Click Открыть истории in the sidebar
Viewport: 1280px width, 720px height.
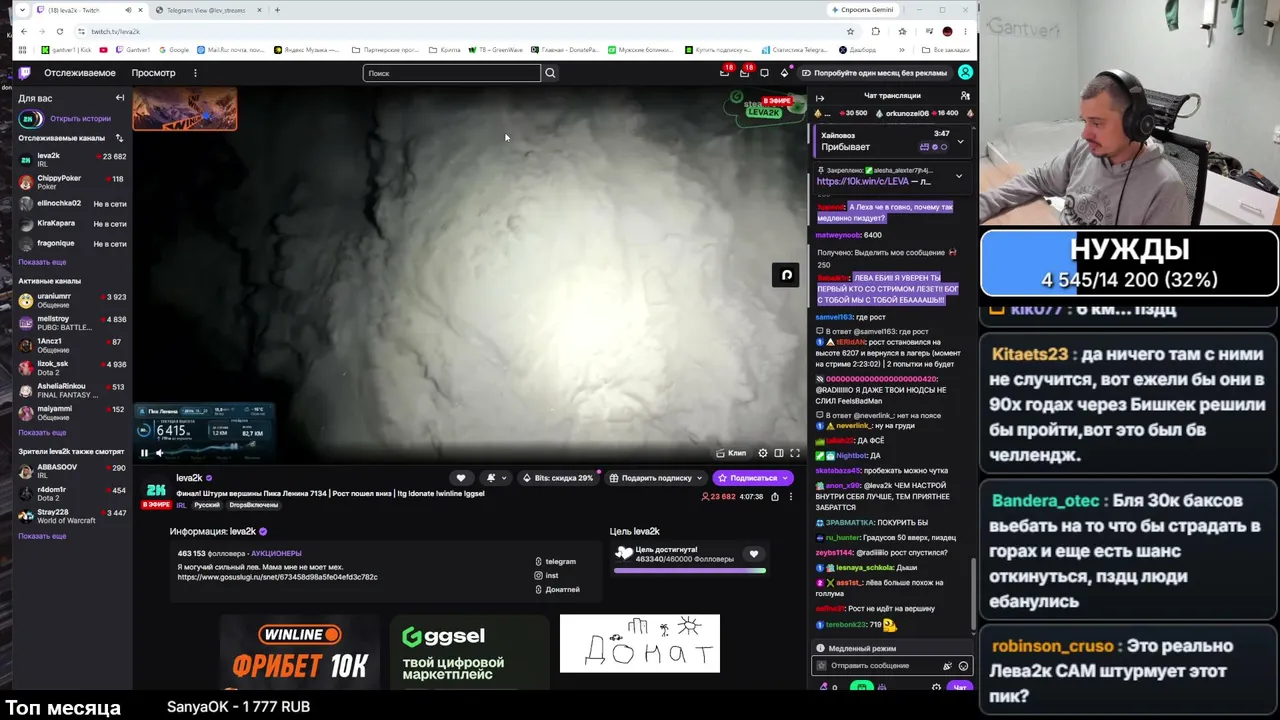point(80,119)
